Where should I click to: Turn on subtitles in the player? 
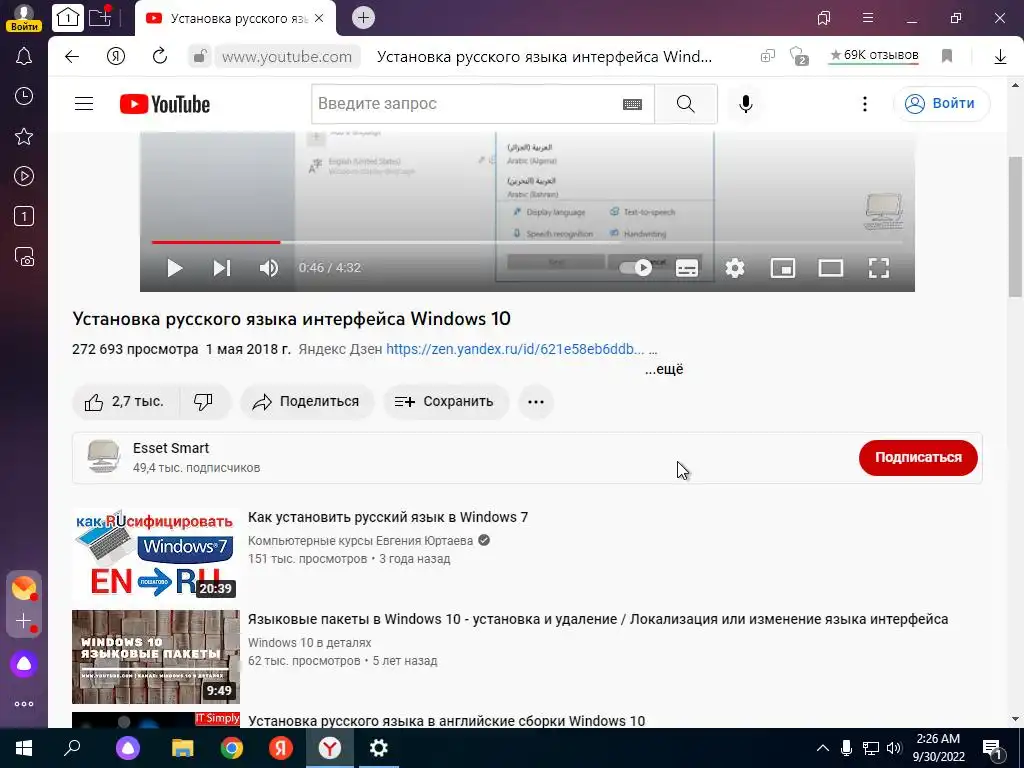pyautogui.click(x=687, y=268)
